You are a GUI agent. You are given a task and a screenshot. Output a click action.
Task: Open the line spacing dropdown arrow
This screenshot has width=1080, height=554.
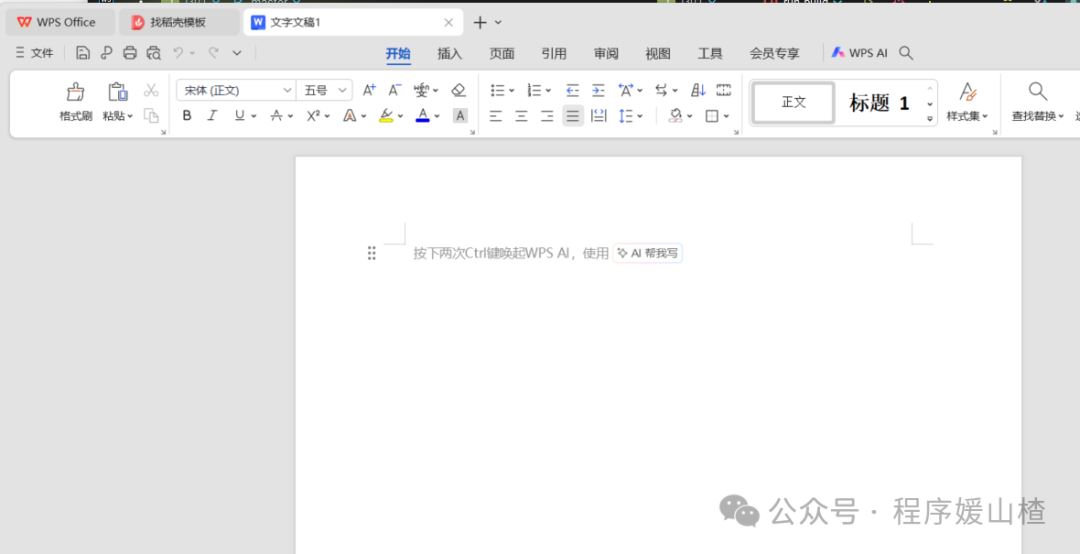tap(640, 116)
